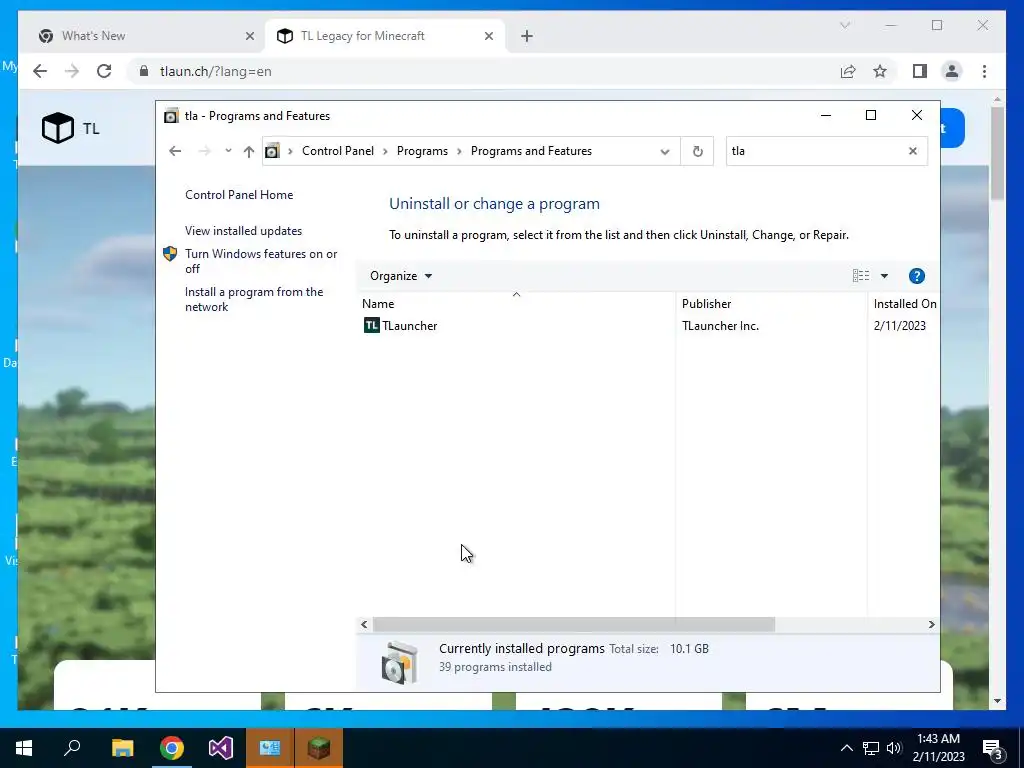Change the list view via view icon
Viewport: 1024px width, 768px height.
click(x=861, y=276)
